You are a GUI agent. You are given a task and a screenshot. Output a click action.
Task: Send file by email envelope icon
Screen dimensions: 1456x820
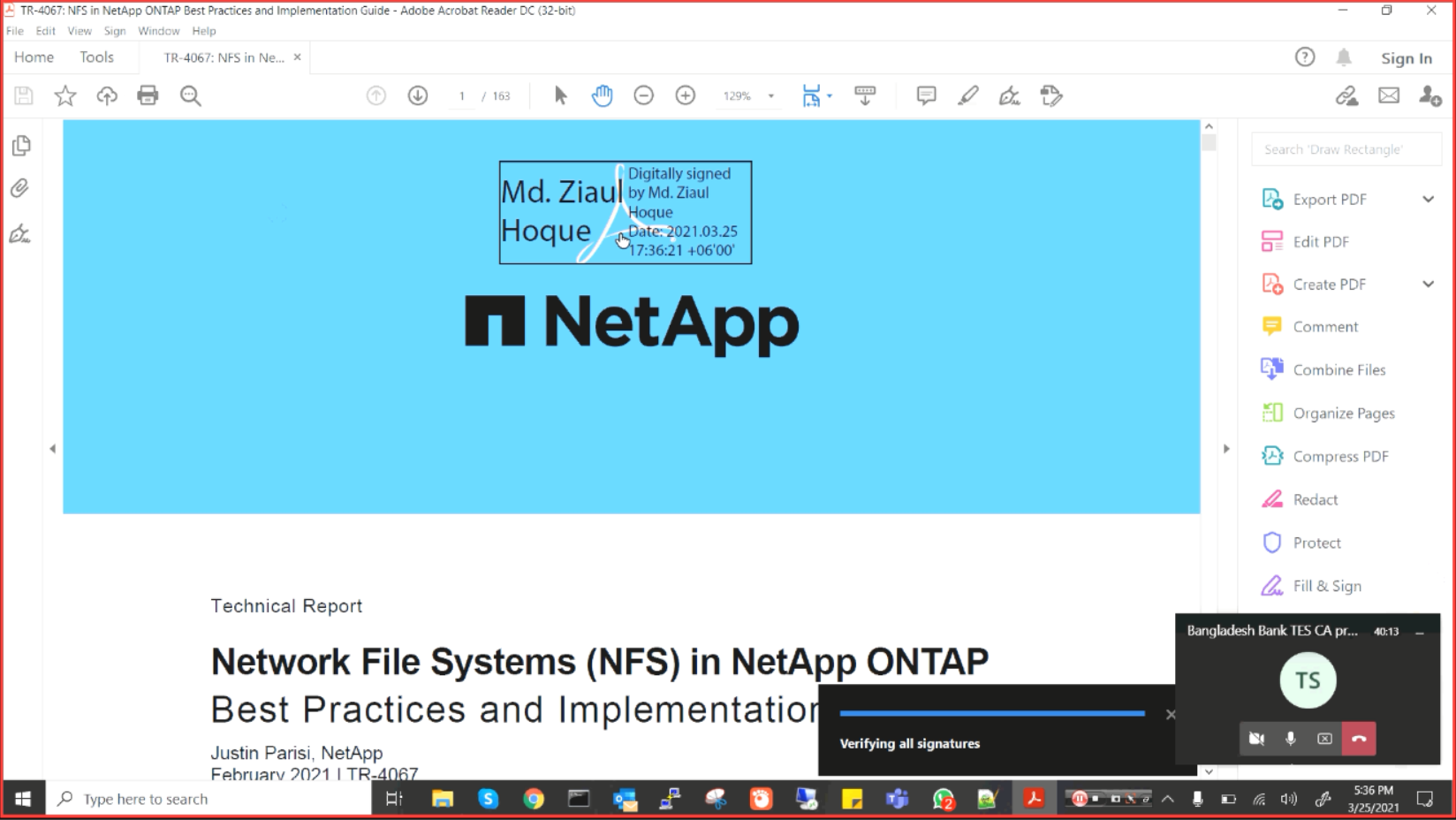[x=1389, y=95]
